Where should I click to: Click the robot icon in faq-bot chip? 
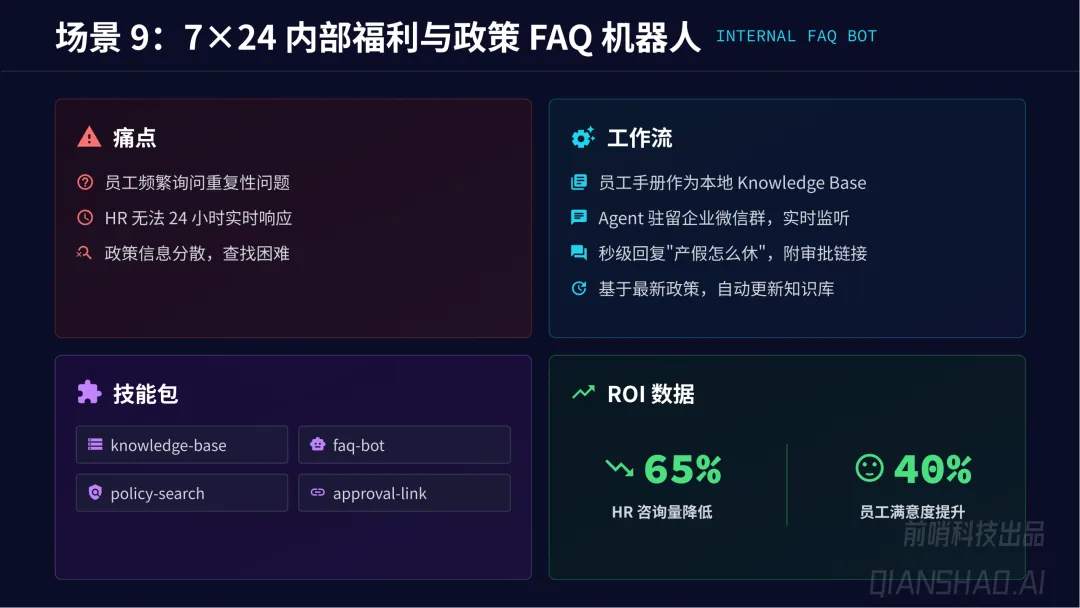318,445
